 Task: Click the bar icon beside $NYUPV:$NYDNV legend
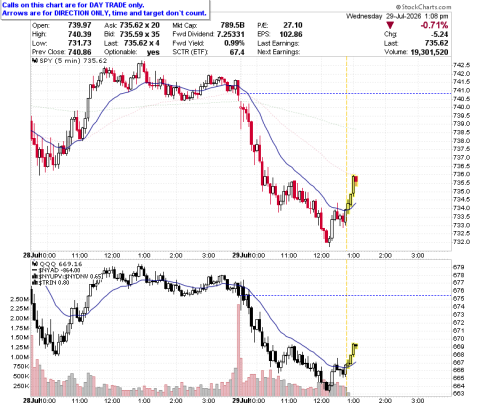tap(34, 276)
